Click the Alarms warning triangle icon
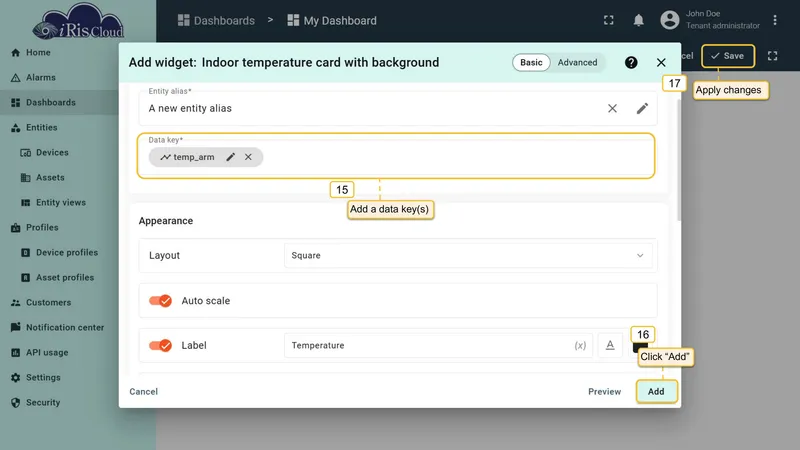Viewport: 800px width, 450px height. coord(16,78)
